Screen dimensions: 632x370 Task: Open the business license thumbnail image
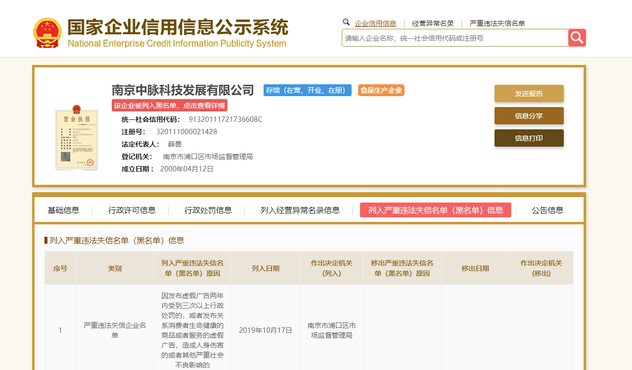pyautogui.click(x=77, y=137)
